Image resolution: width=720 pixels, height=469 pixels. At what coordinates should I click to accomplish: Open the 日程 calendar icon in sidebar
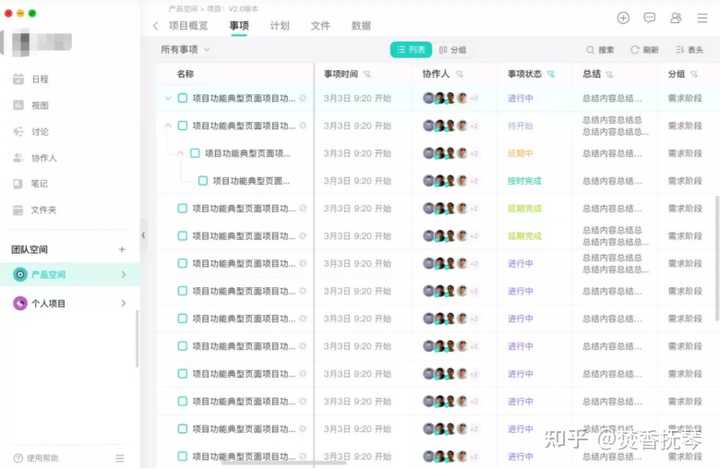pos(18,79)
